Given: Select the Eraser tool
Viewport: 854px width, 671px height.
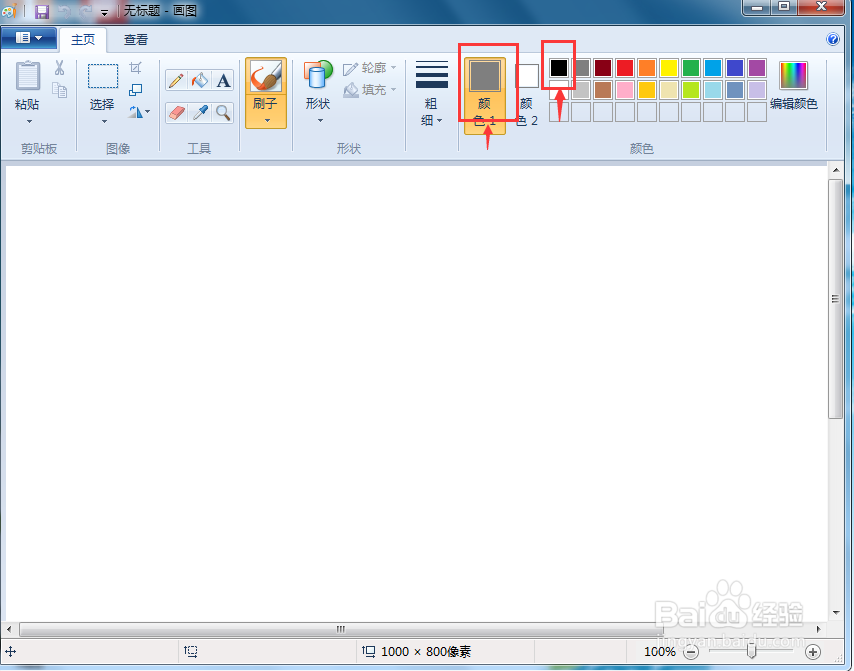Looking at the screenshot, I should tap(176, 113).
